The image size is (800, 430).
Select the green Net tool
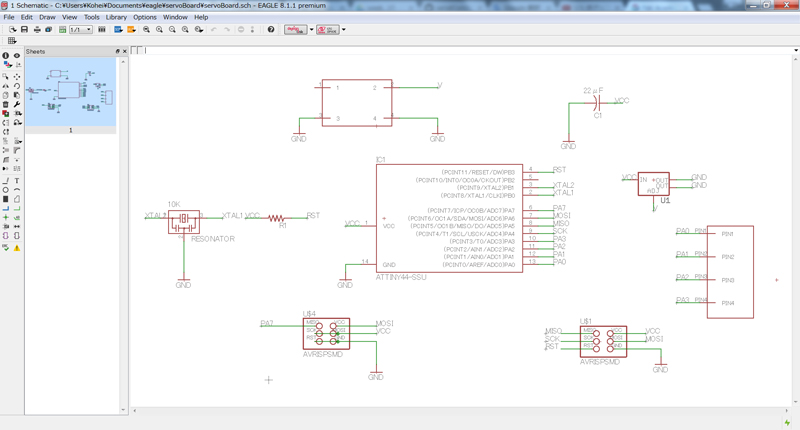pyautogui.click(x=17, y=209)
